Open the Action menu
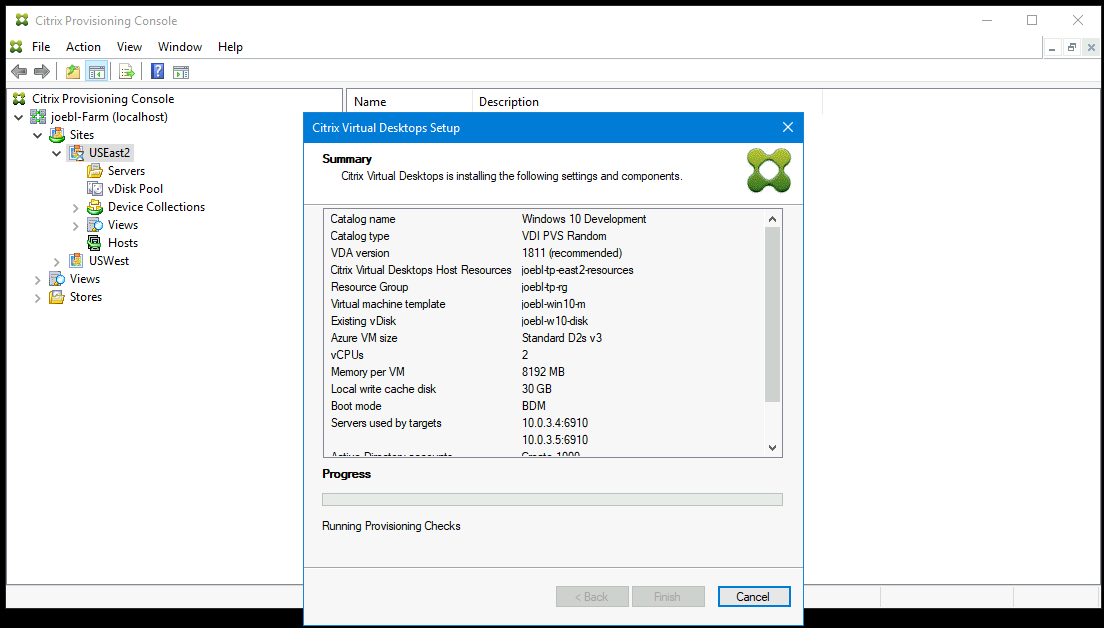The width and height of the screenshot is (1104, 628). (x=83, y=46)
